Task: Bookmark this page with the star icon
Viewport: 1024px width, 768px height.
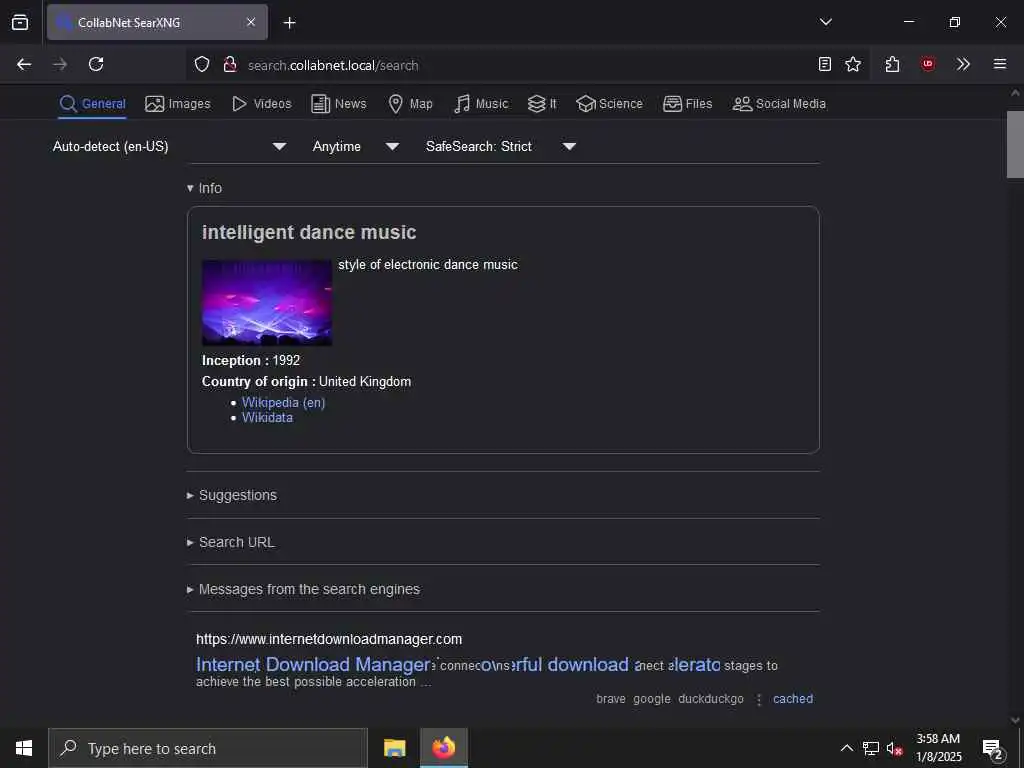Action: (853, 64)
